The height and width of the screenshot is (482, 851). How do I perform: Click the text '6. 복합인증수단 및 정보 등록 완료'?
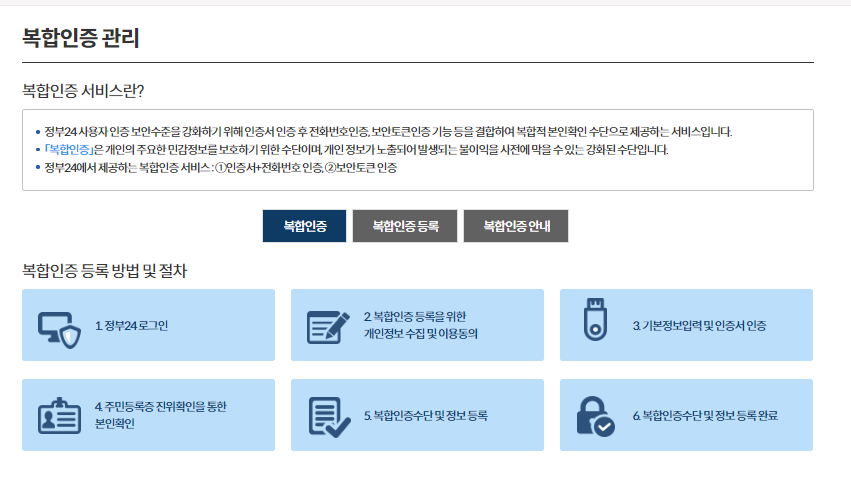pos(705,416)
